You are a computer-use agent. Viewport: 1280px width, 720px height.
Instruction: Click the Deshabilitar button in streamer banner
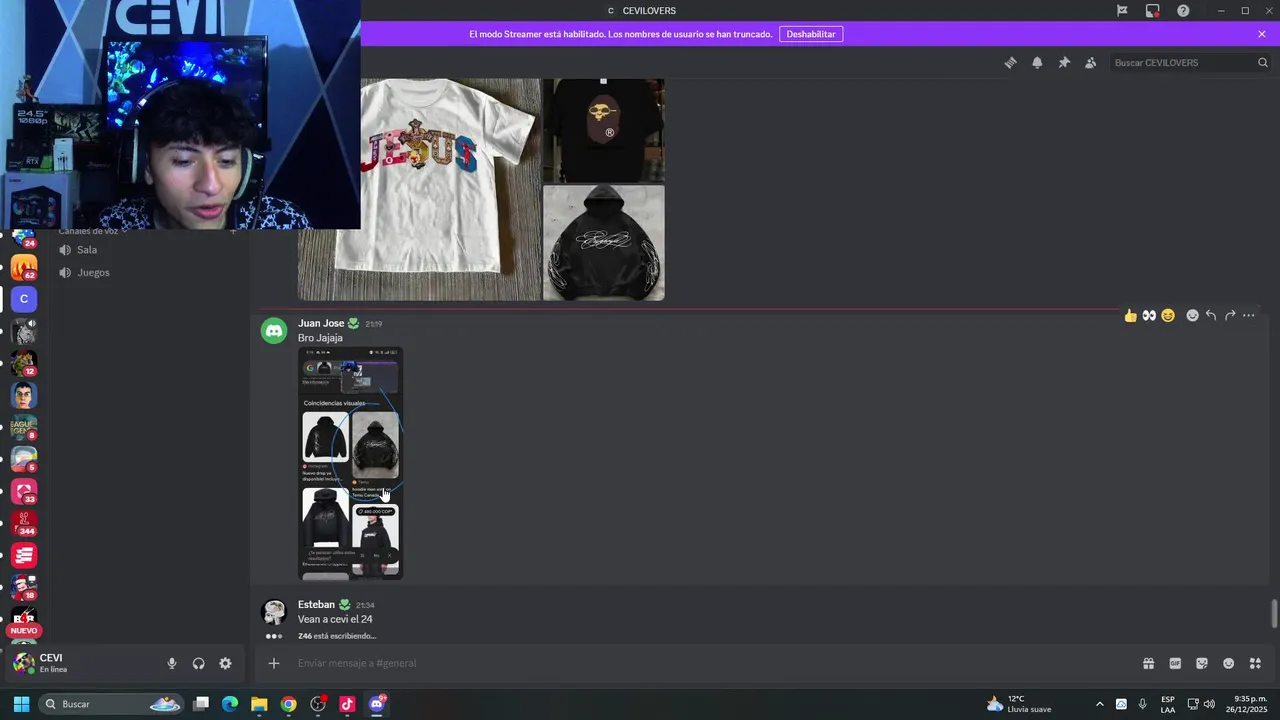(x=810, y=34)
